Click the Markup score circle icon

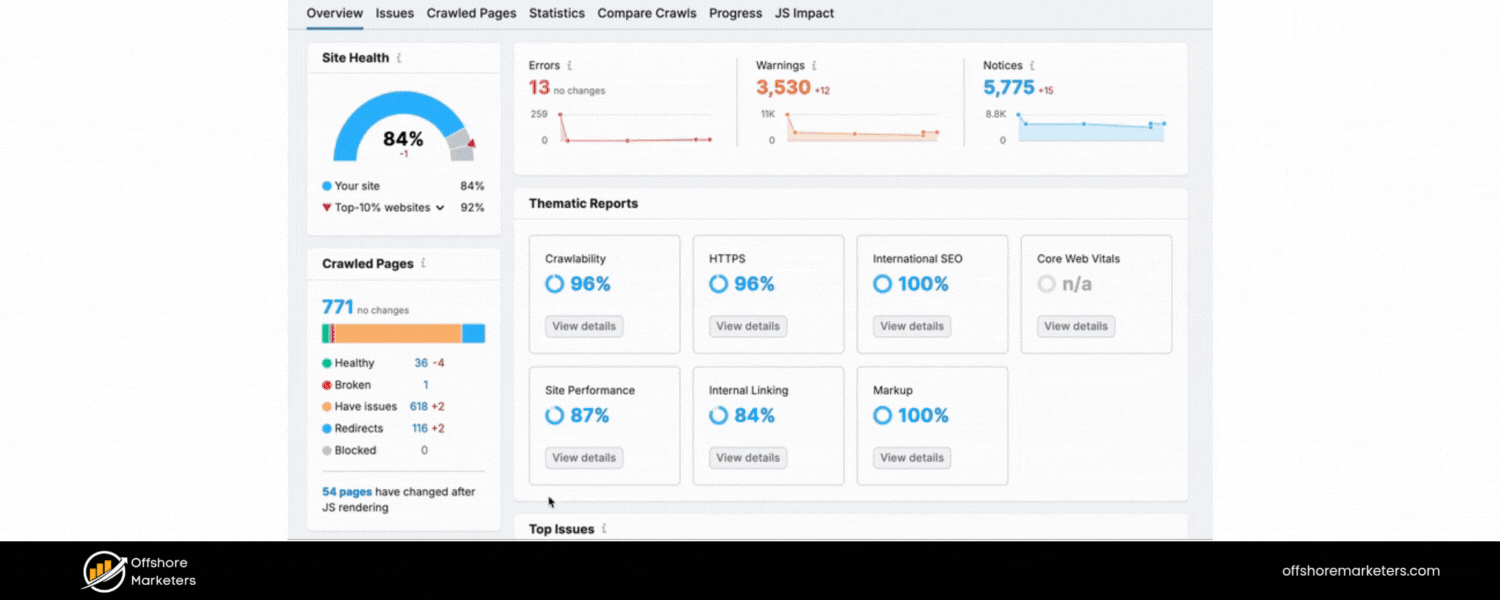tap(881, 415)
